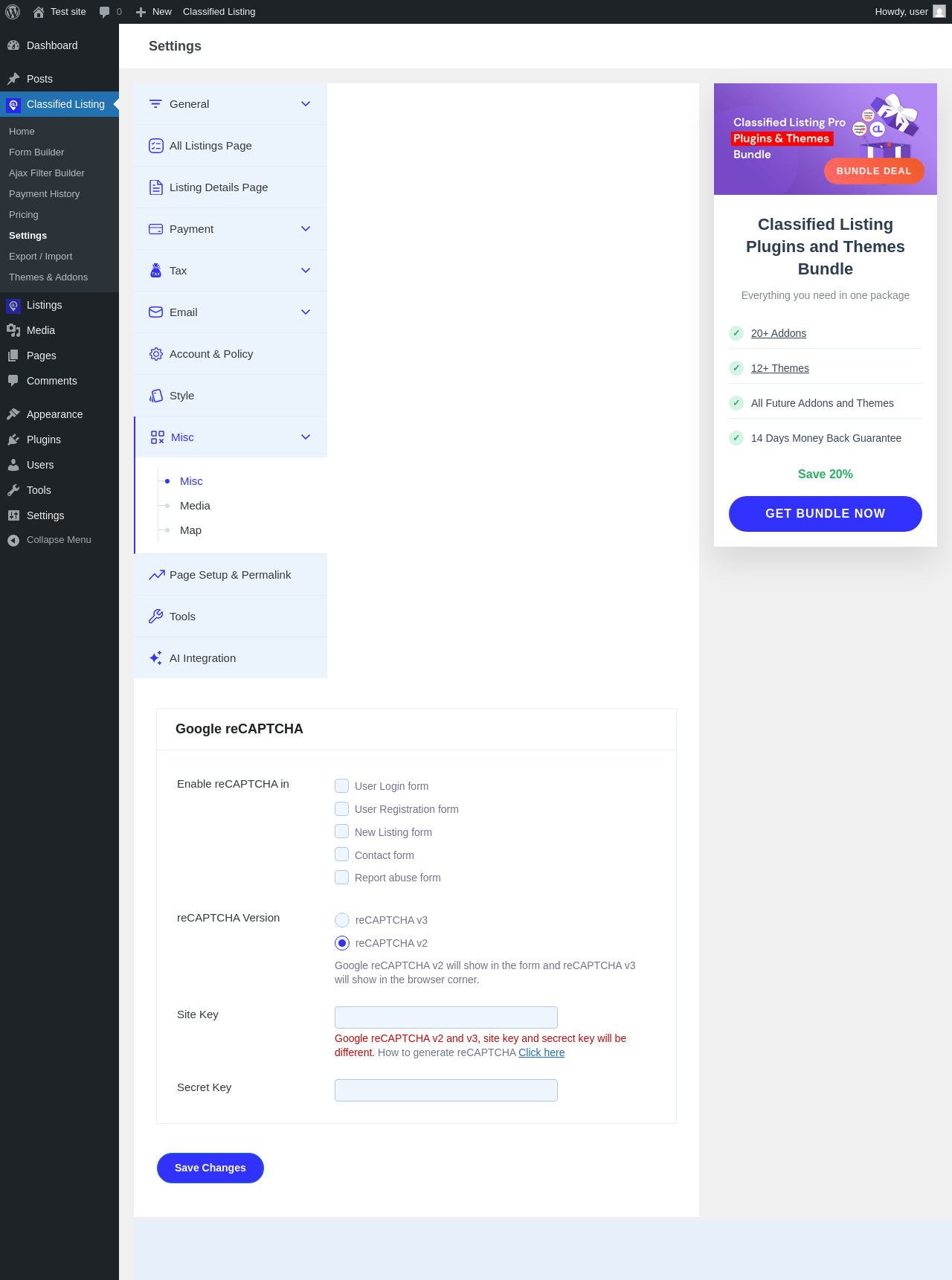Click the comments bubble icon in admin bar

[105, 12]
